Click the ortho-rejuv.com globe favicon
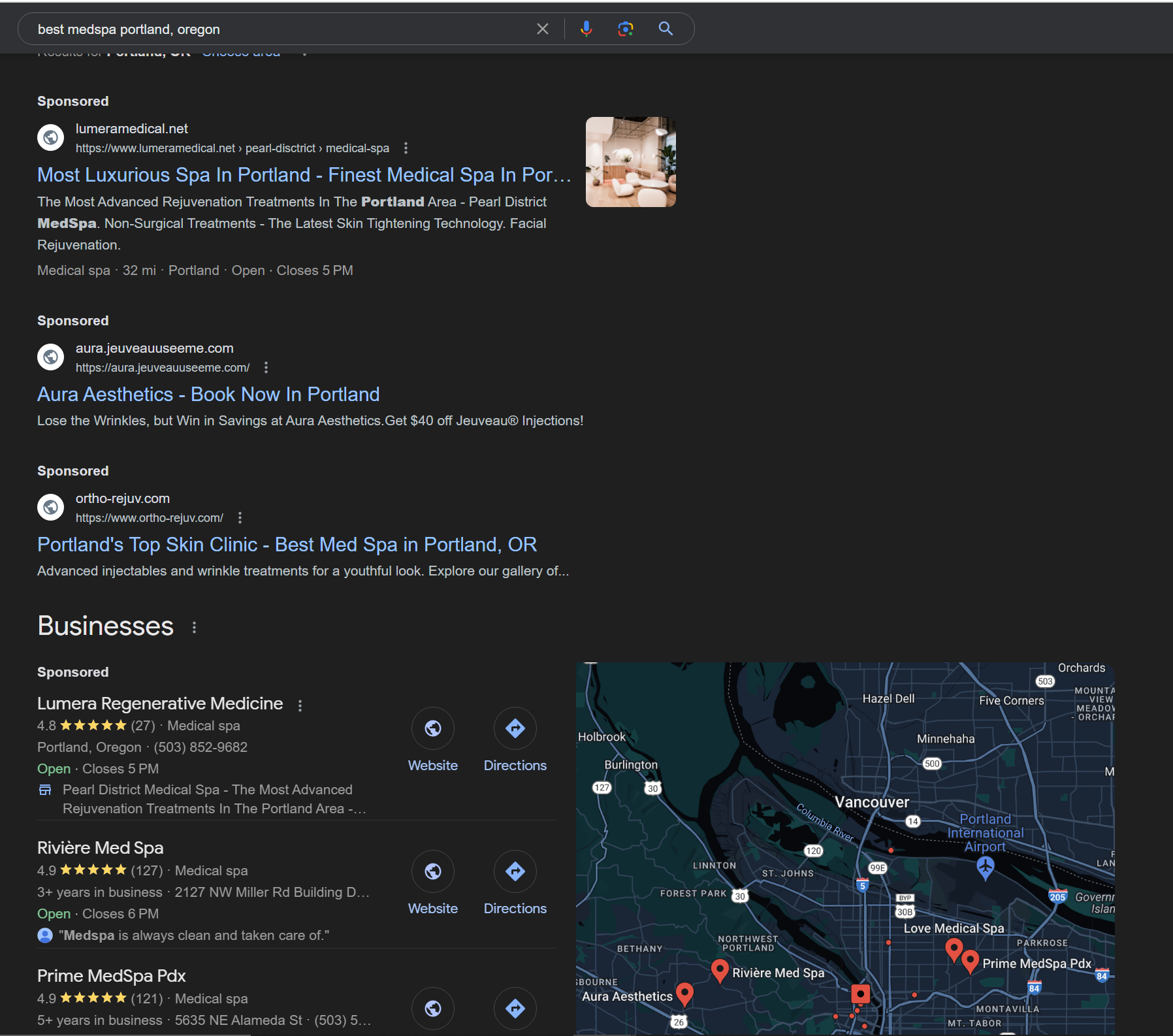The height and width of the screenshot is (1036, 1173). pos(50,507)
